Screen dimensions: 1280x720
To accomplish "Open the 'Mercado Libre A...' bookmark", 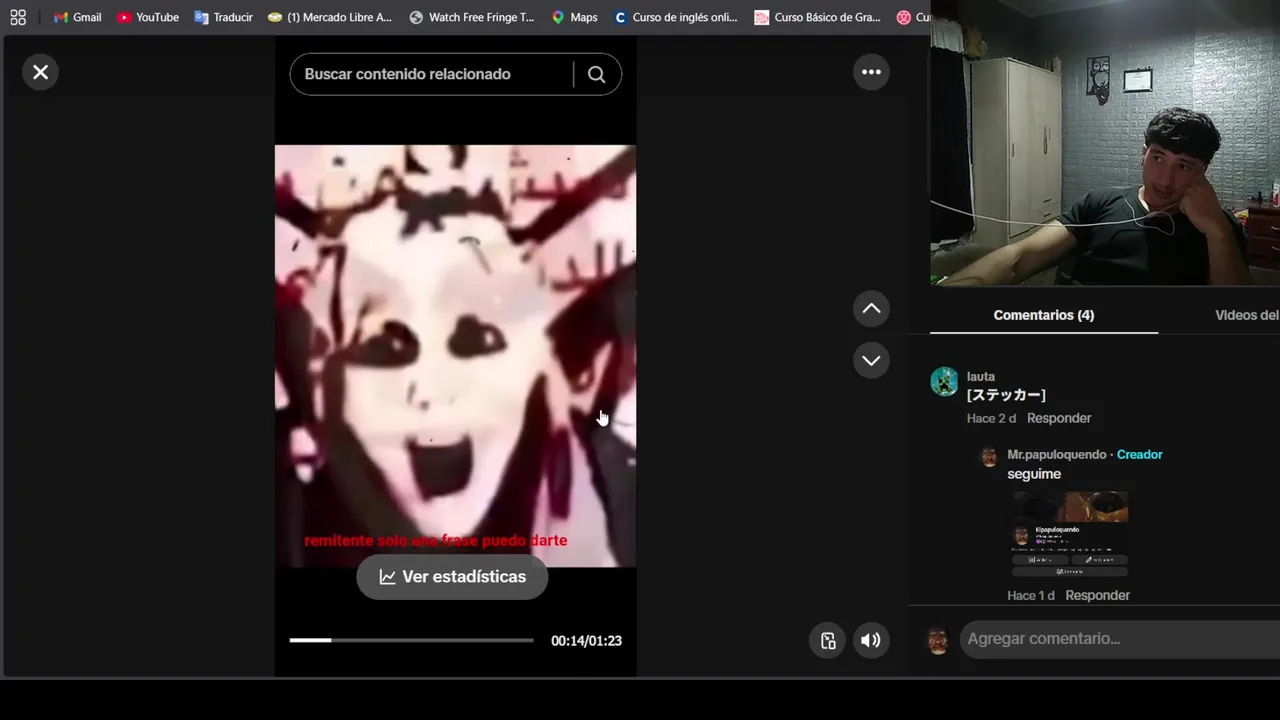I will [329, 17].
